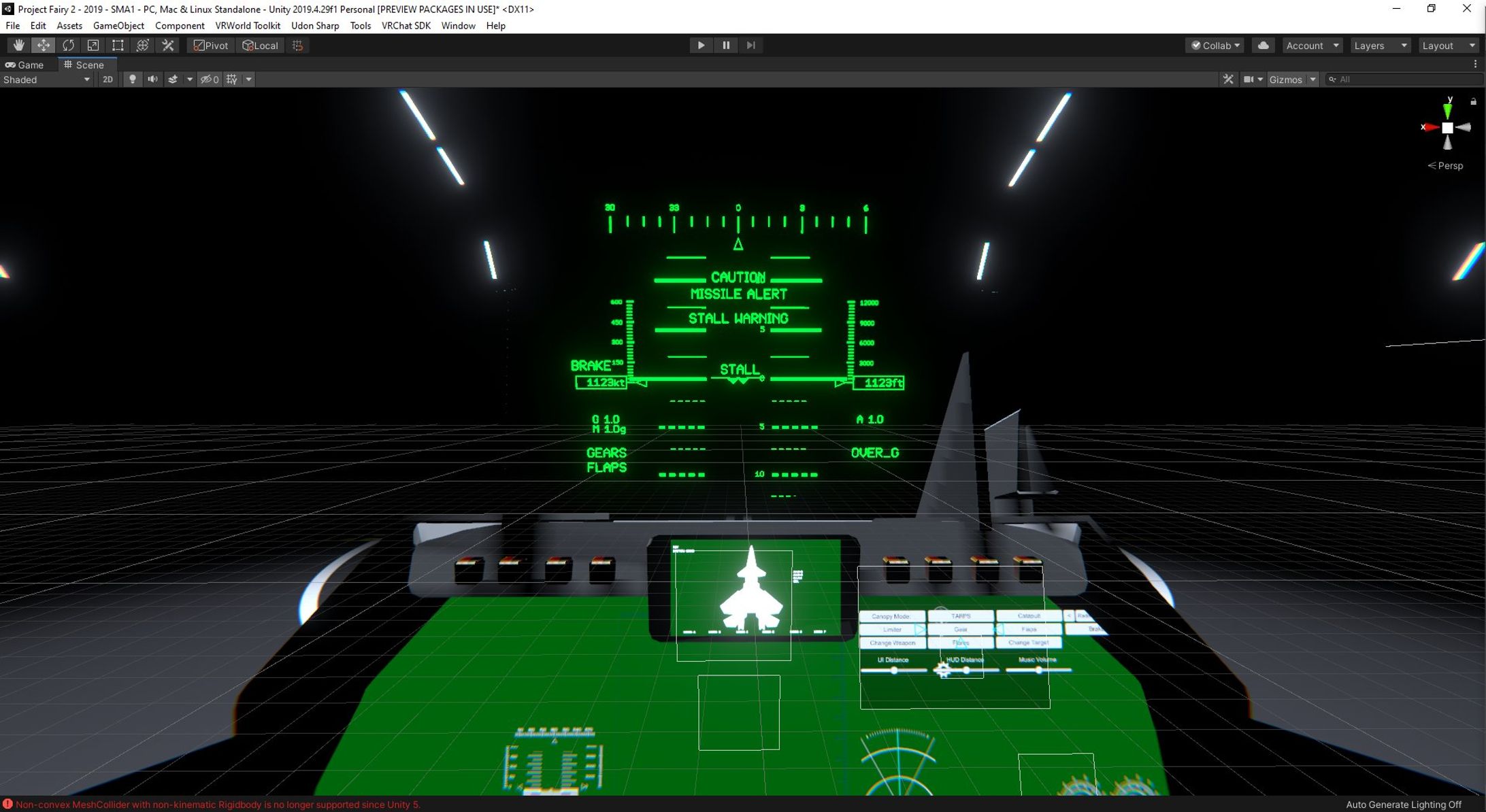Open the Layout dropdown
The width and height of the screenshot is (1486, 812).
pos(1449,46)
